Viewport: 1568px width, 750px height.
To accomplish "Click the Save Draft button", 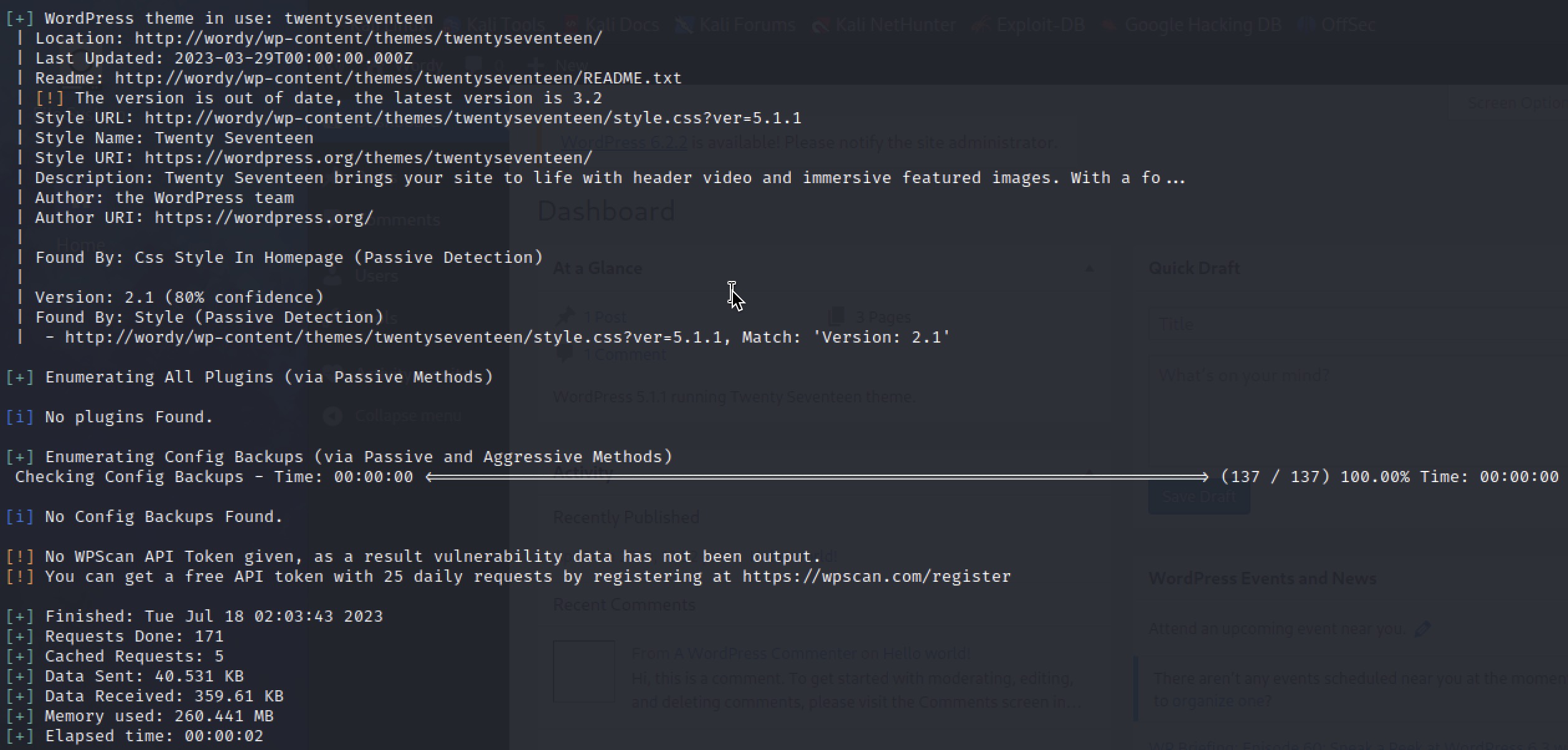I will point(1199,497).
